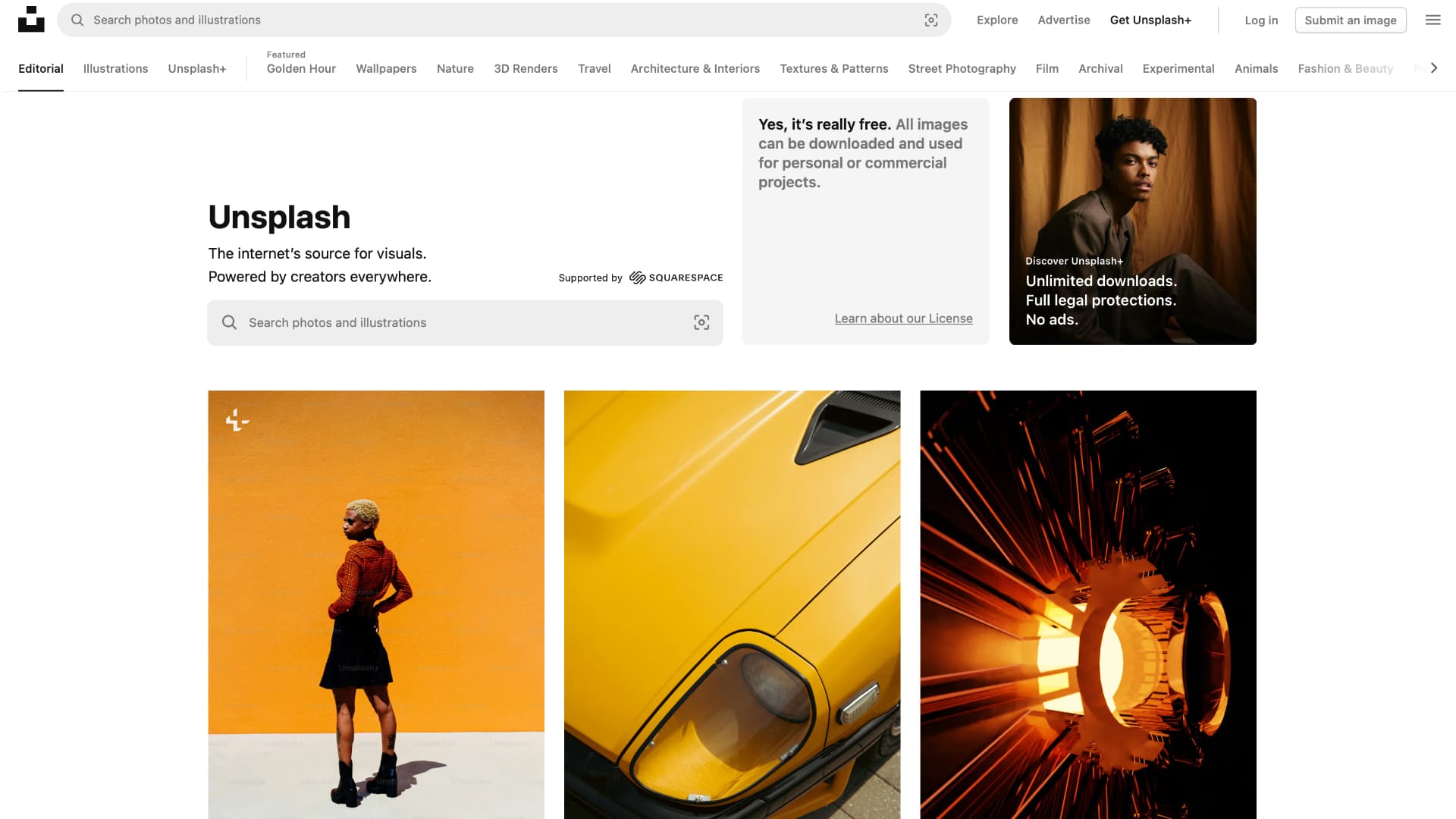Click the Get Unsplash+ link
Screen dimensions: 1456x819
[x=1150, y=20]
